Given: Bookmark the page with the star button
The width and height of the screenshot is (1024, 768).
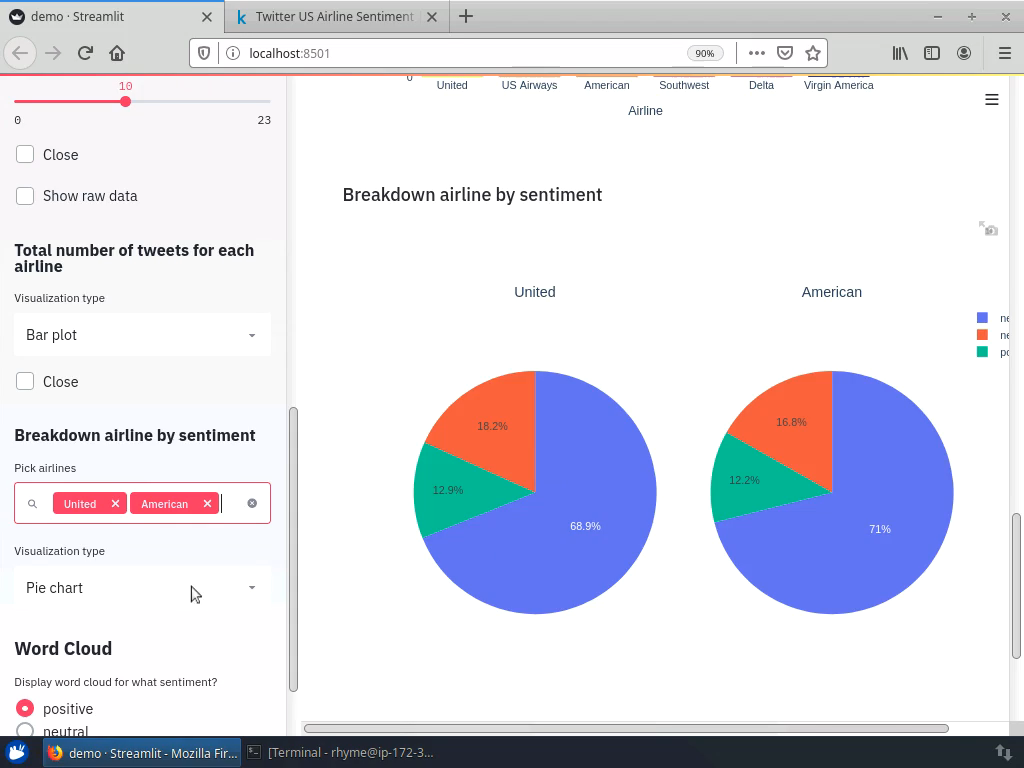Looking at the screenshot, I should click(815, 52).
